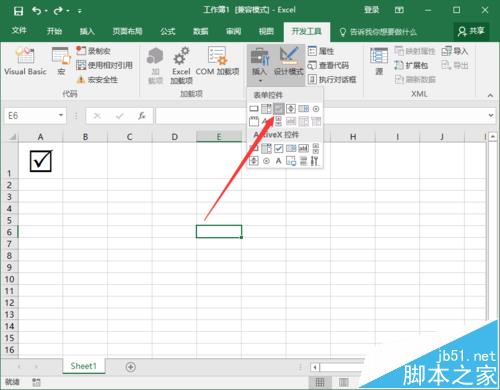Open the Undo history dropdown arrow
The height and width of the screenshot is (390, 500).
point(46,11)
